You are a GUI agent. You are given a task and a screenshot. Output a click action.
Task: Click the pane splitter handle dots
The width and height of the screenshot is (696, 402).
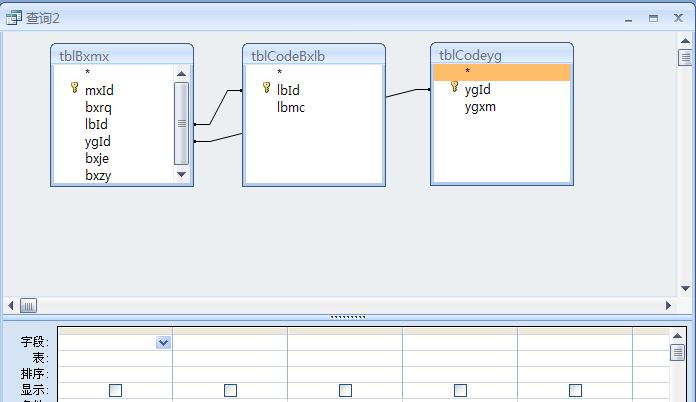348,317
